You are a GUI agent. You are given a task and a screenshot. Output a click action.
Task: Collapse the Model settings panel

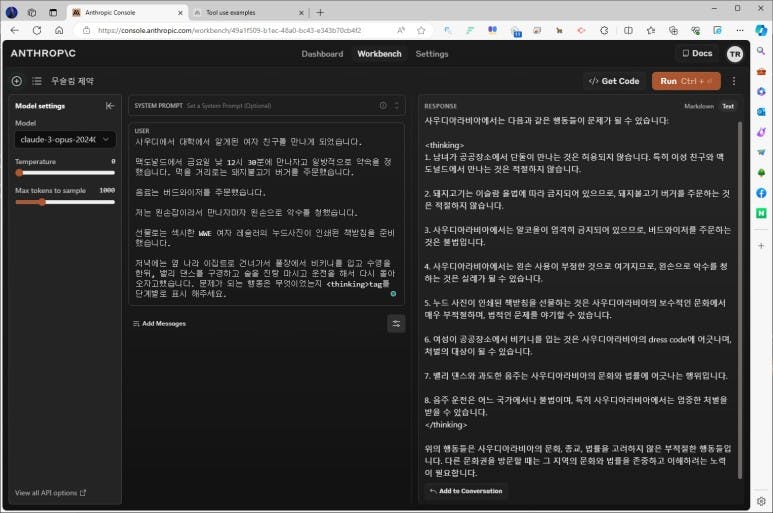[x=110, y=105]
